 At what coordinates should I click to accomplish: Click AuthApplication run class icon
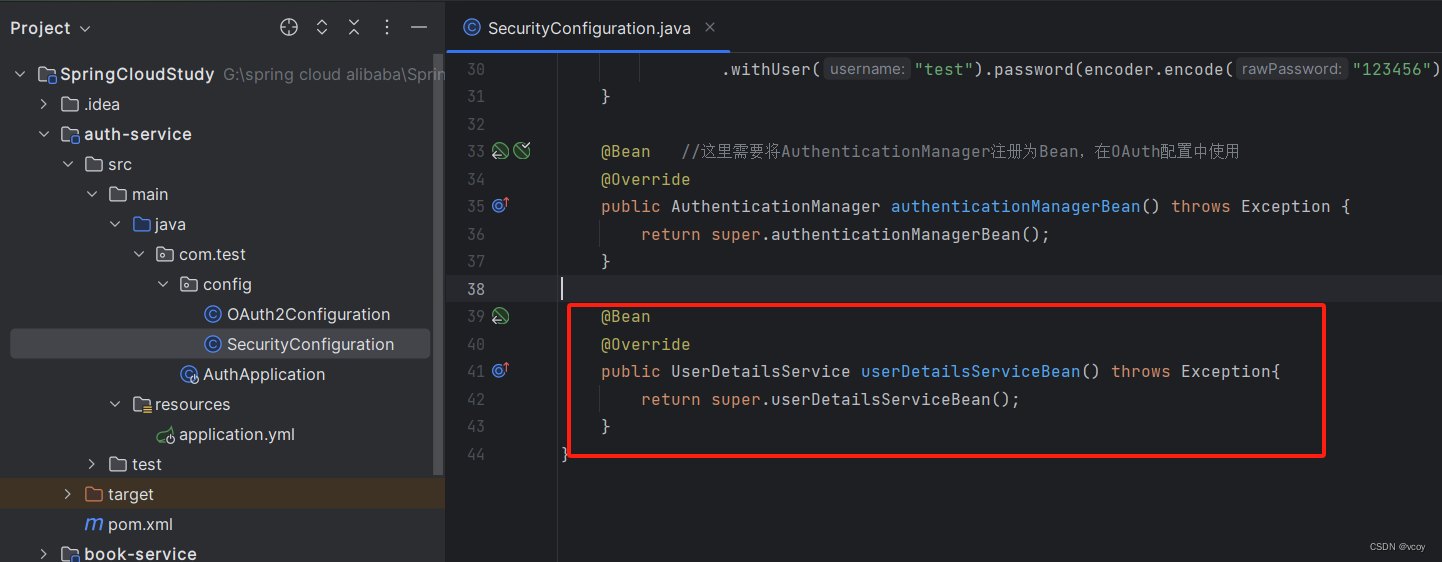coord(189,374)
